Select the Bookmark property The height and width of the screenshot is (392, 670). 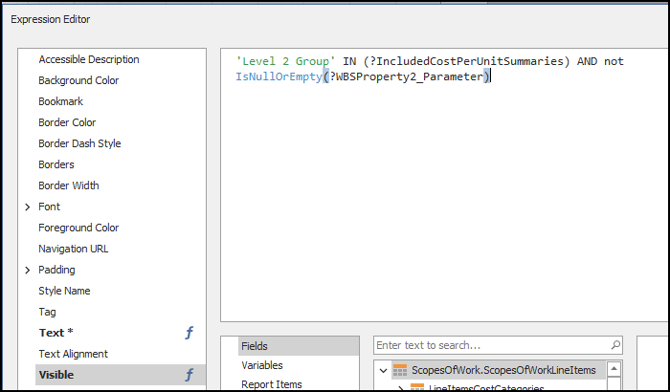click(x=61, y=101)
